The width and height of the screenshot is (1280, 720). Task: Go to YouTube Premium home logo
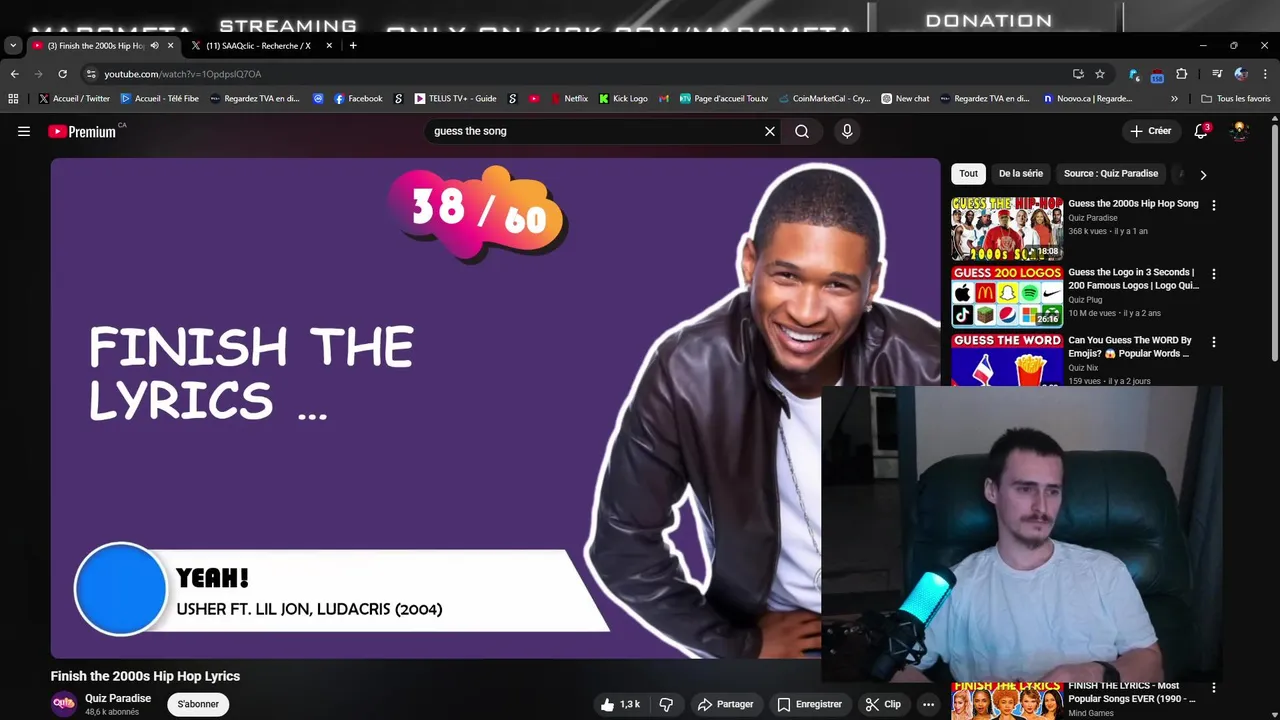[82, 131]
